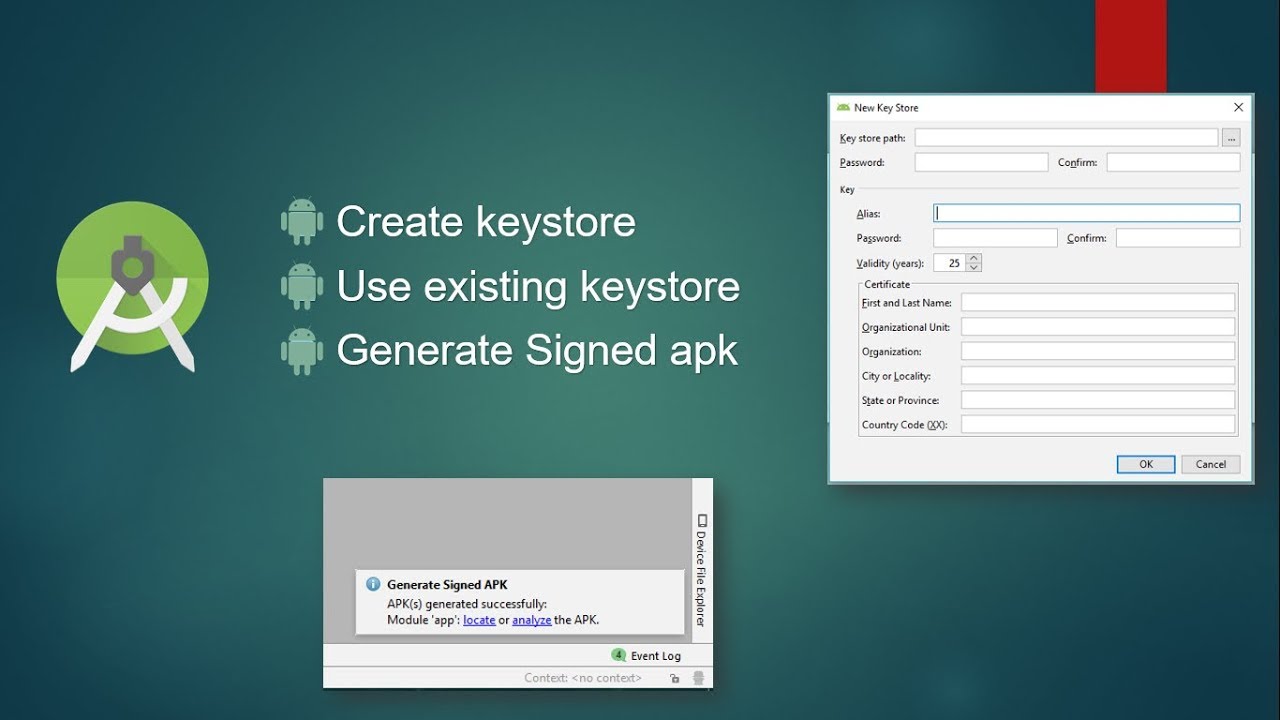Click the Confirm field below Alias
1280x720 pixels.
(x=1178, y=238)
